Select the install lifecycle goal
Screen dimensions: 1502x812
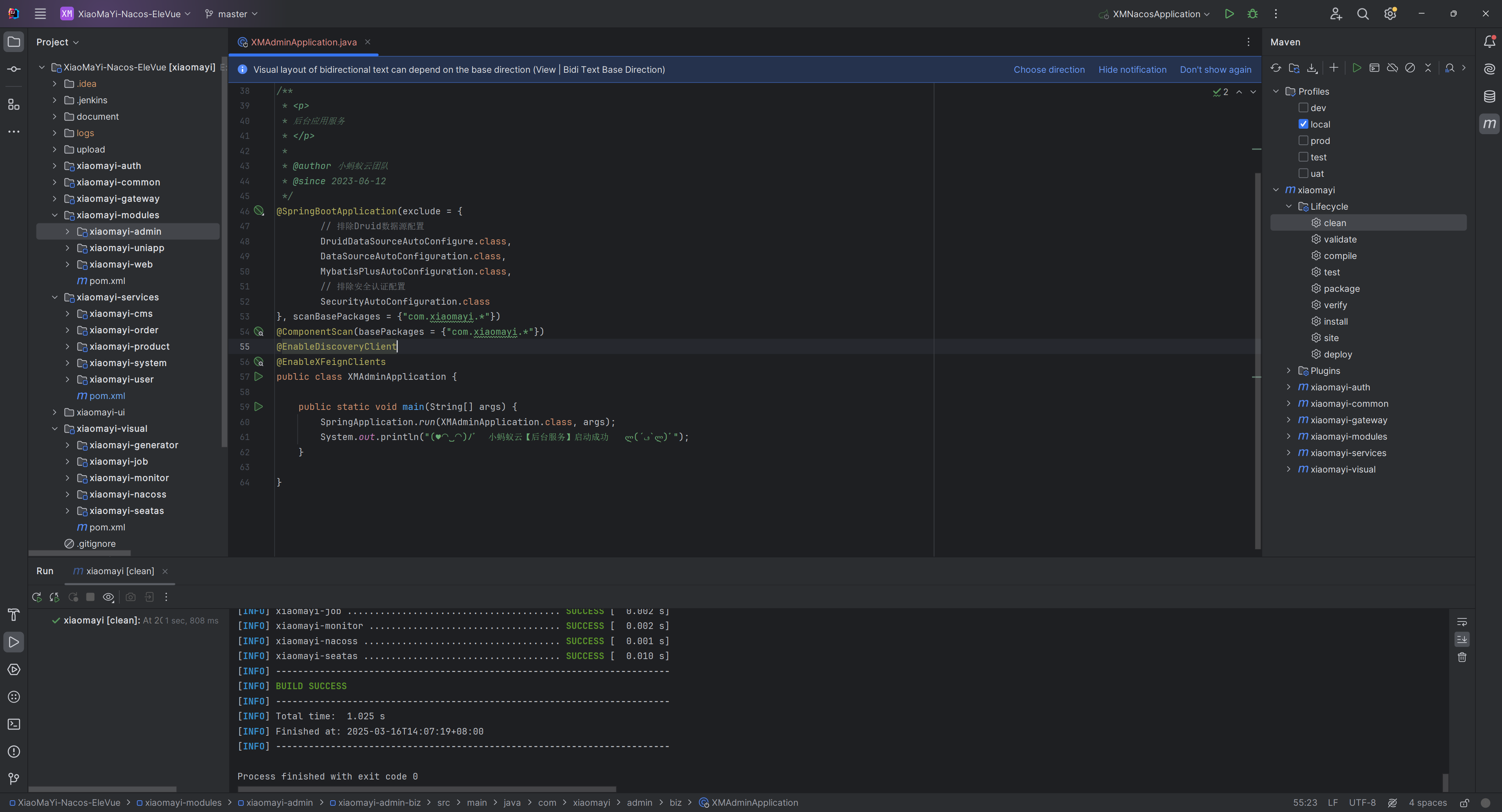[1335, 321]
